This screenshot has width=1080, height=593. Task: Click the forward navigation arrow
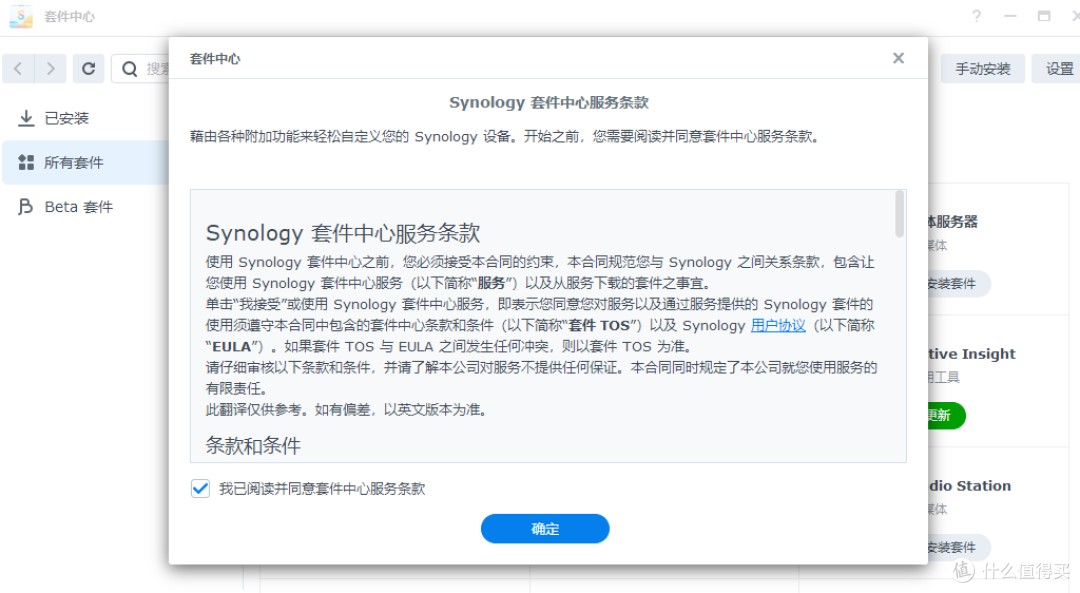click(x=50, y=69)
